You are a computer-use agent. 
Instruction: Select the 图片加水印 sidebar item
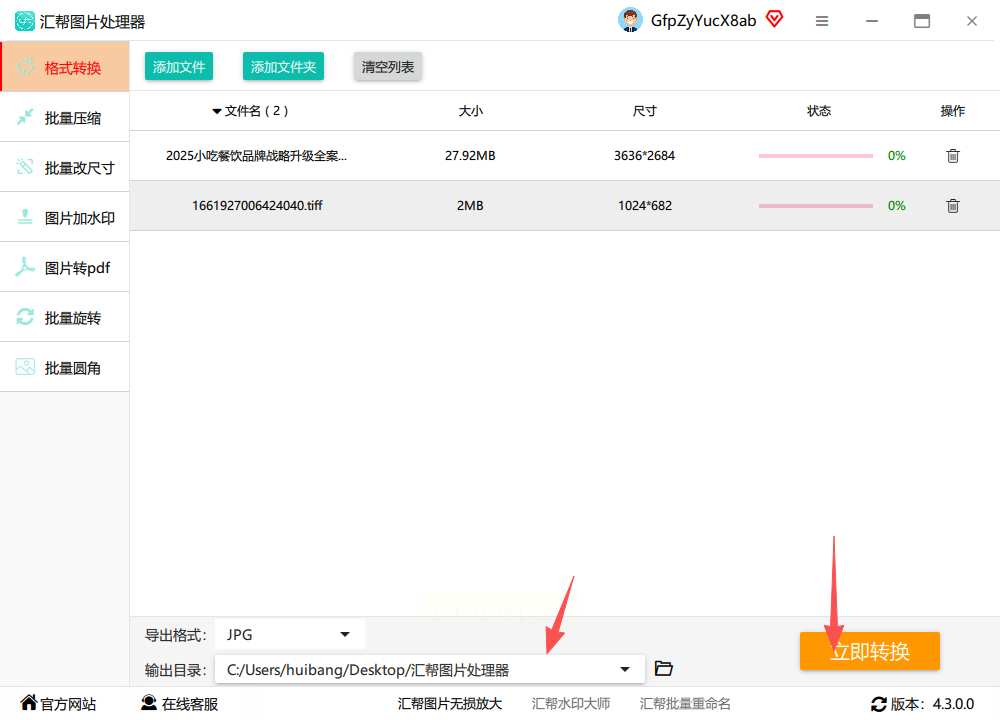[x=64, y=217]
